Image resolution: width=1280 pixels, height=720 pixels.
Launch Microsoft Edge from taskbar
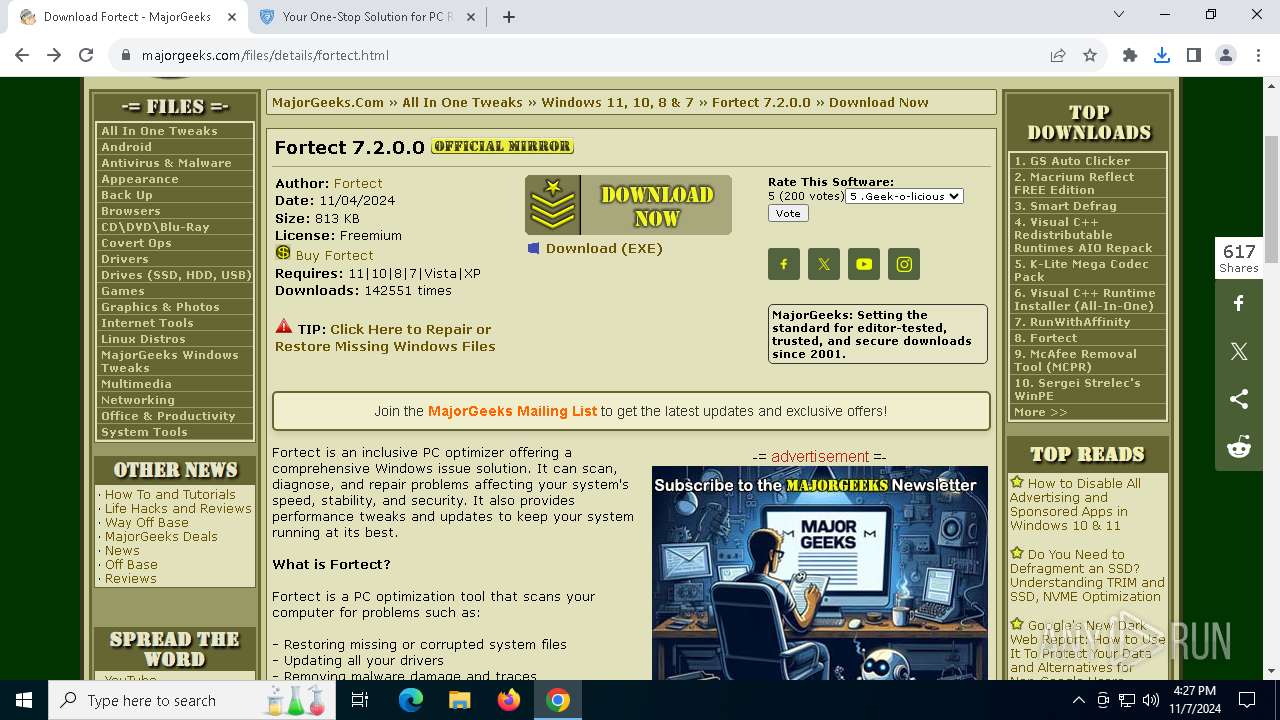410,700
